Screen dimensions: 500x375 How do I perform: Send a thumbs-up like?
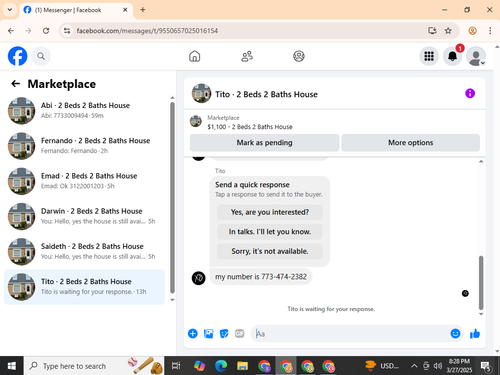(x=475, y=333)
